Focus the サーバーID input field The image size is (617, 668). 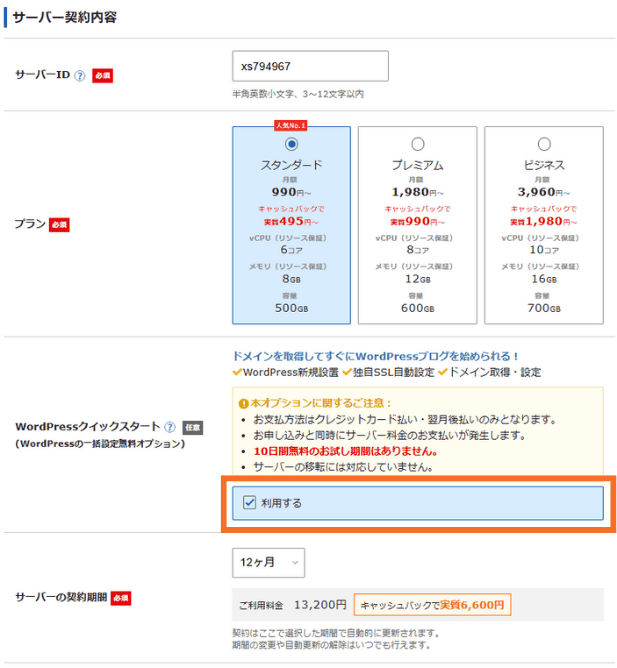tap(309, 67)
